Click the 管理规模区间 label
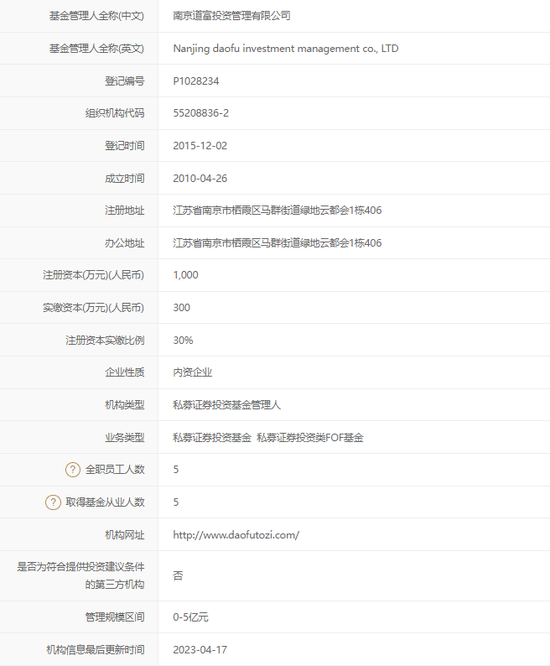Screen dimensions: 550x666 (x=115, y=617)
